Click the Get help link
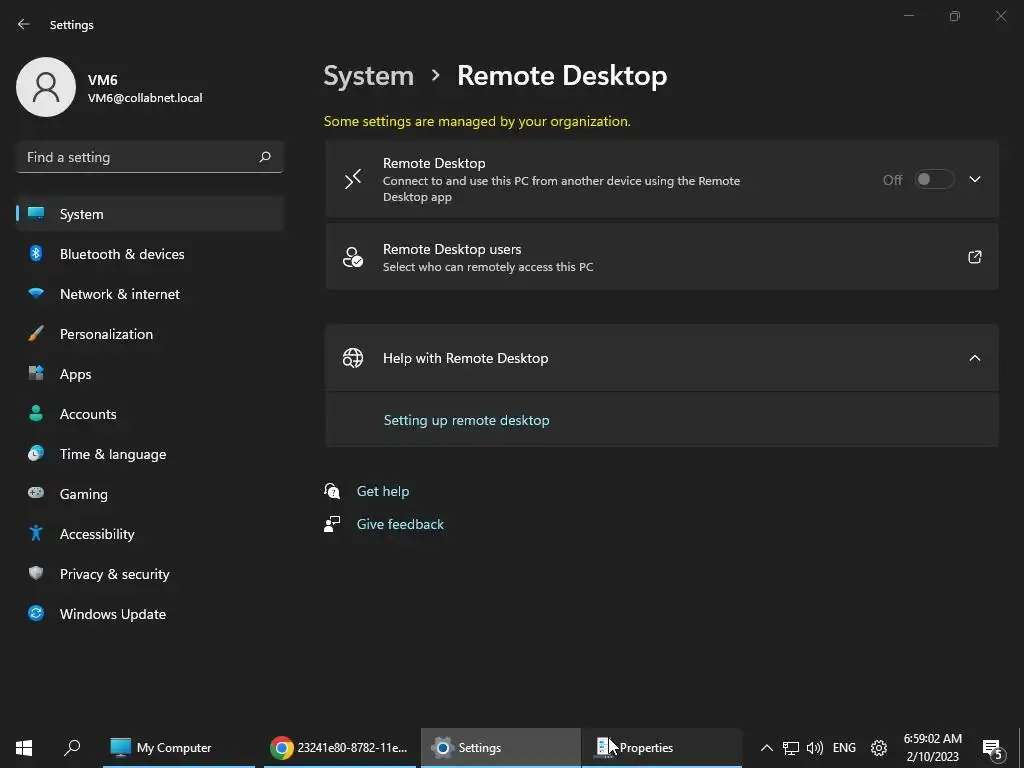The height and width of the screenshot is (768, 1024). pos(383,491)
